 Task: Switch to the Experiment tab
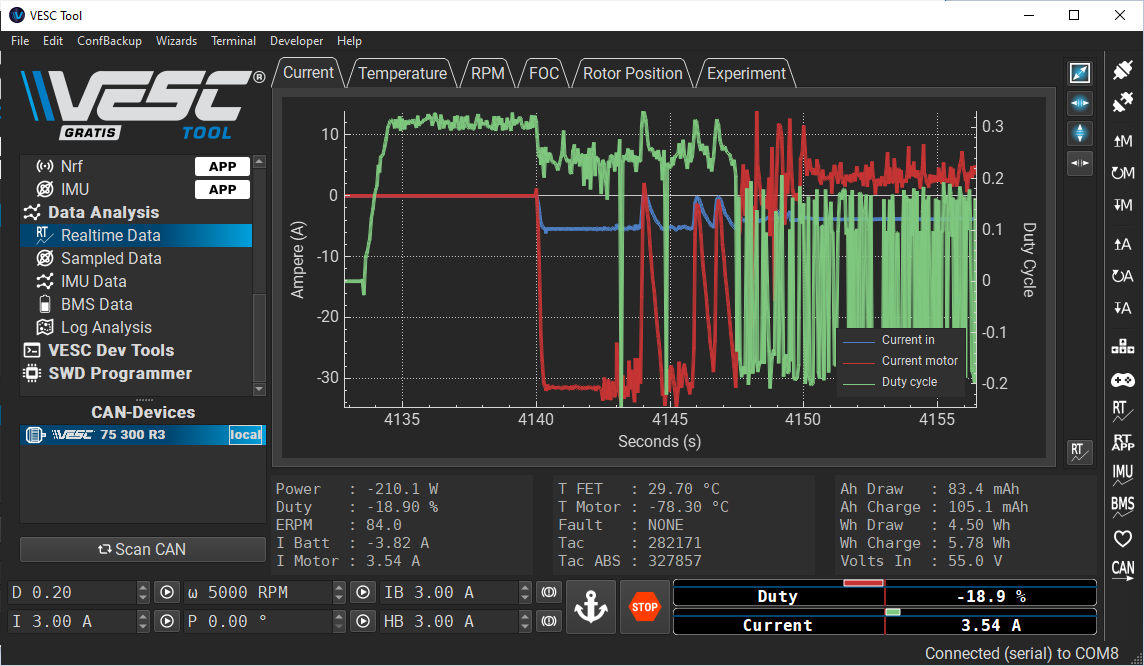click(746, 74)
